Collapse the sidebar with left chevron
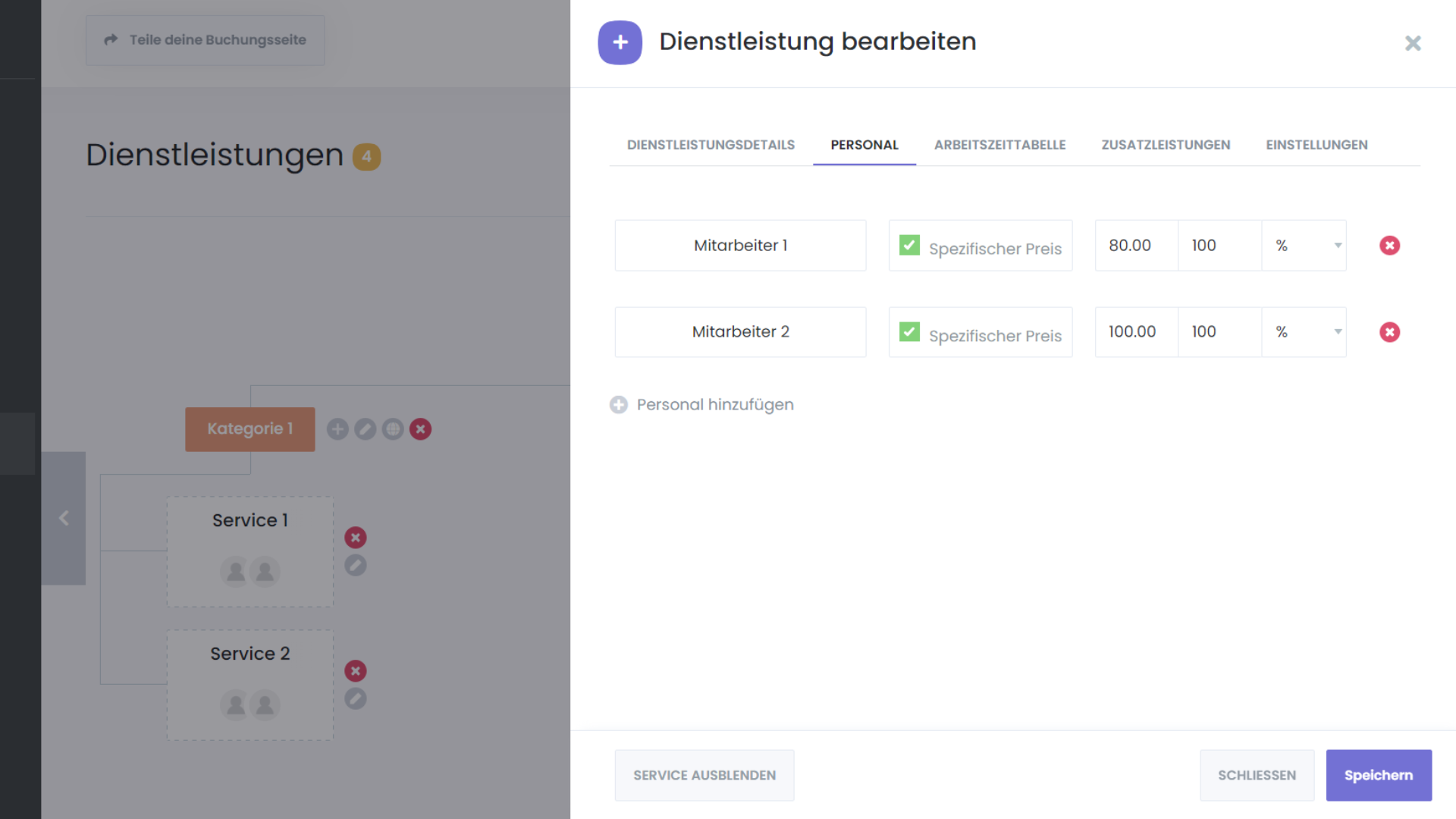The height and width of the screenshot is (819, 1456). [64, 519]
